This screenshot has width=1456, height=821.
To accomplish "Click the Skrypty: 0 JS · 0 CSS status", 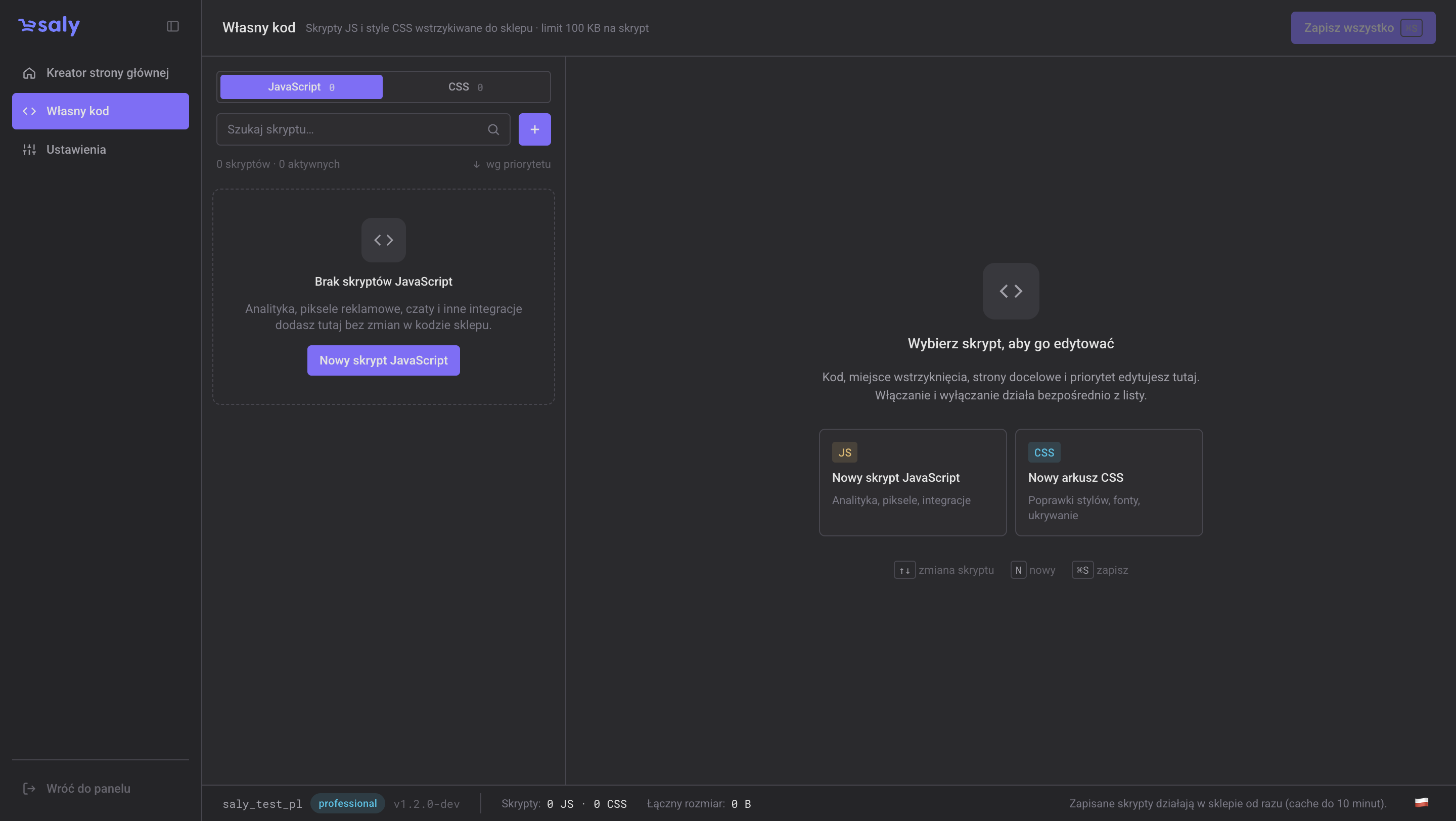I will 564,804.
